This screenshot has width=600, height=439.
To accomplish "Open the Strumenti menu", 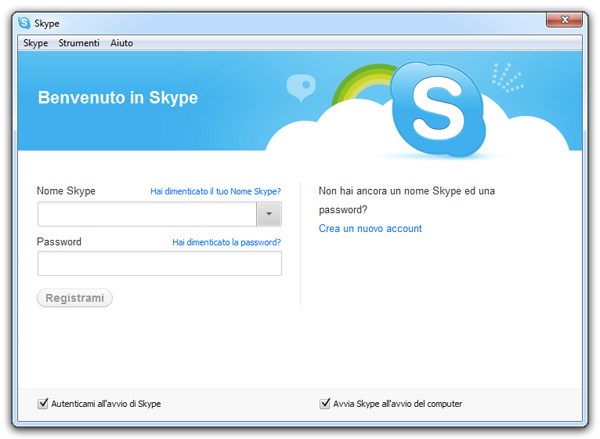I will [79, 43].
